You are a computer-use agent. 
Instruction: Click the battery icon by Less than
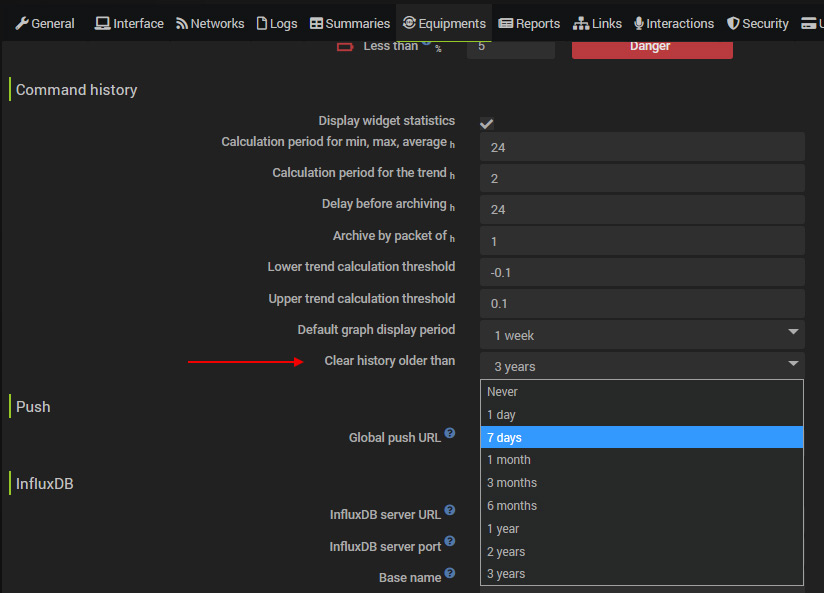pyautogui.click(x=346, y=46)
